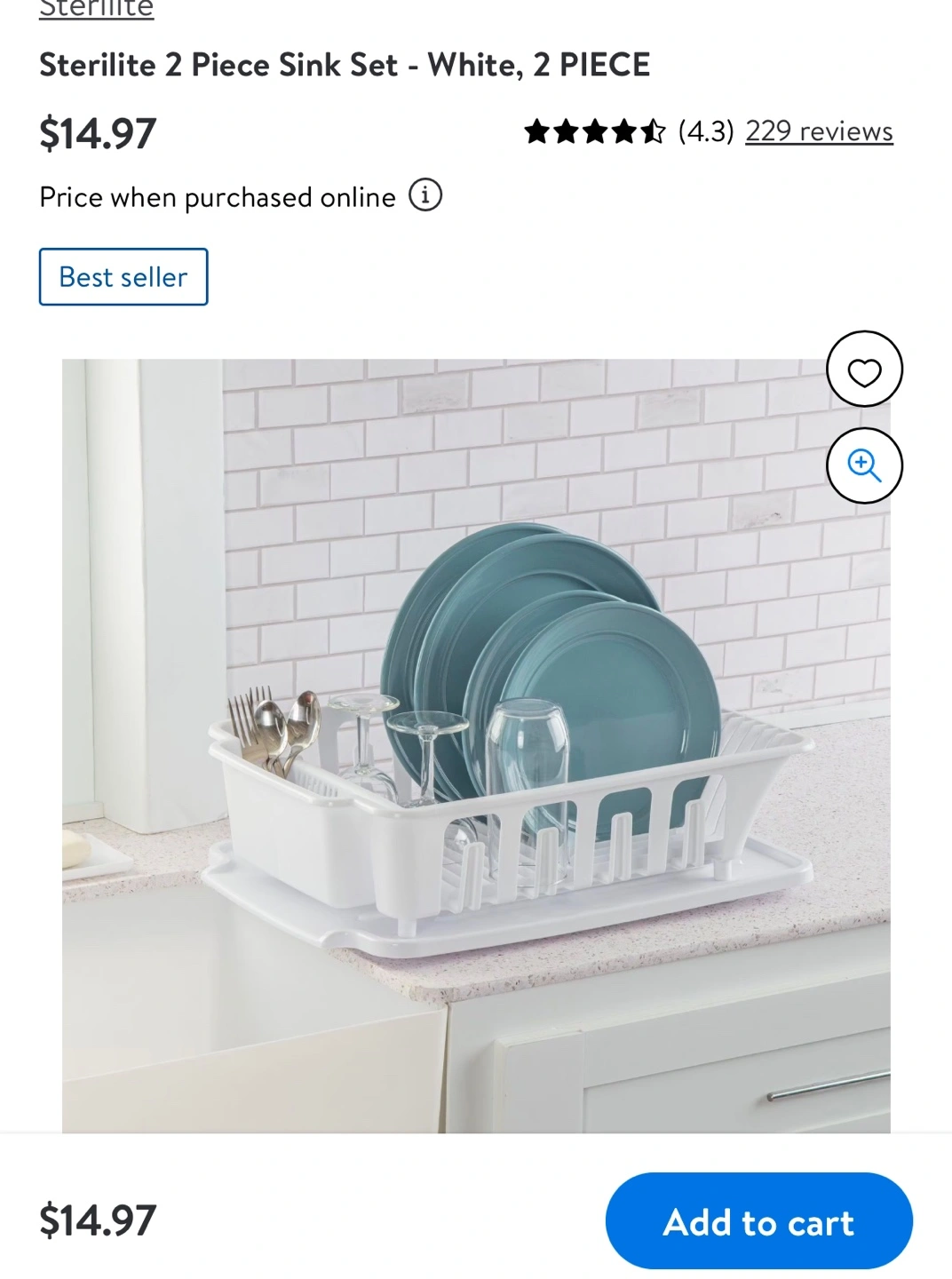Click the half-filled fifth rating star

pyautogui.click(x=653, y=131)
